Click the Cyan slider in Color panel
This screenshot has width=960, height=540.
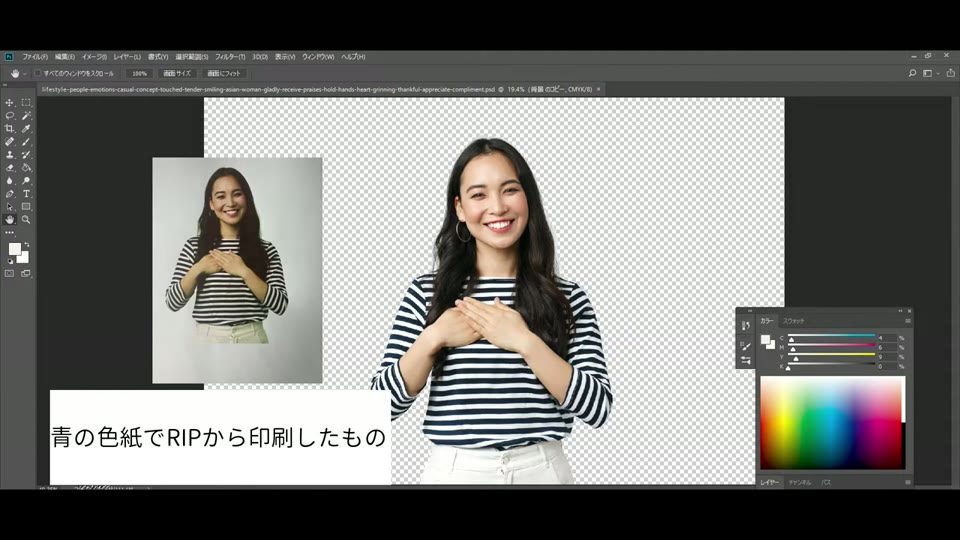(x=831, y=337)
